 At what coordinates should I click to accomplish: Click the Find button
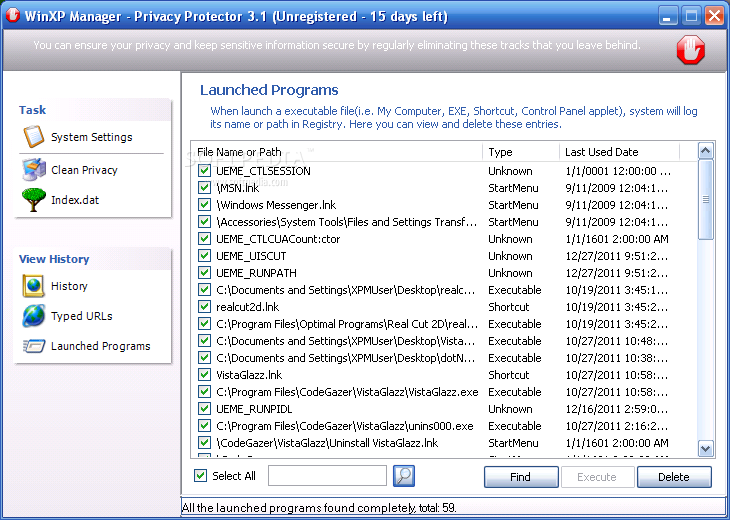tap(521, 477)
